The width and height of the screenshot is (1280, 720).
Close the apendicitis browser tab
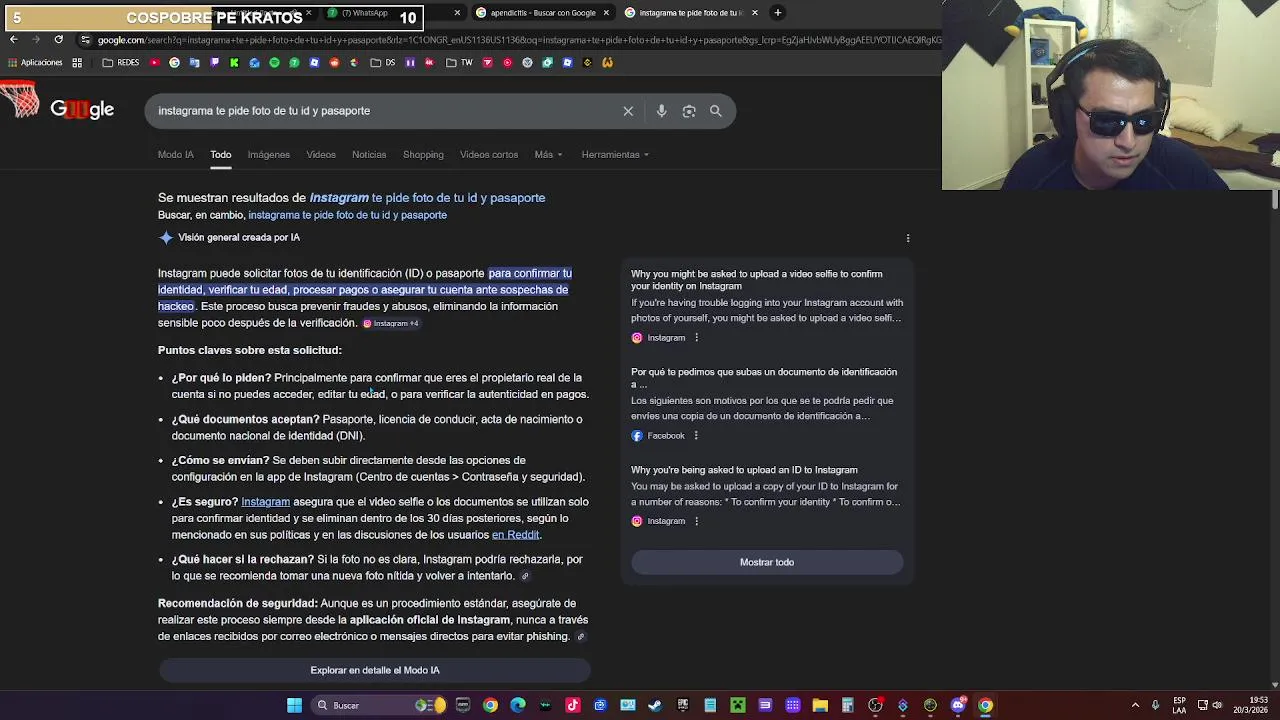pos(606,13)
